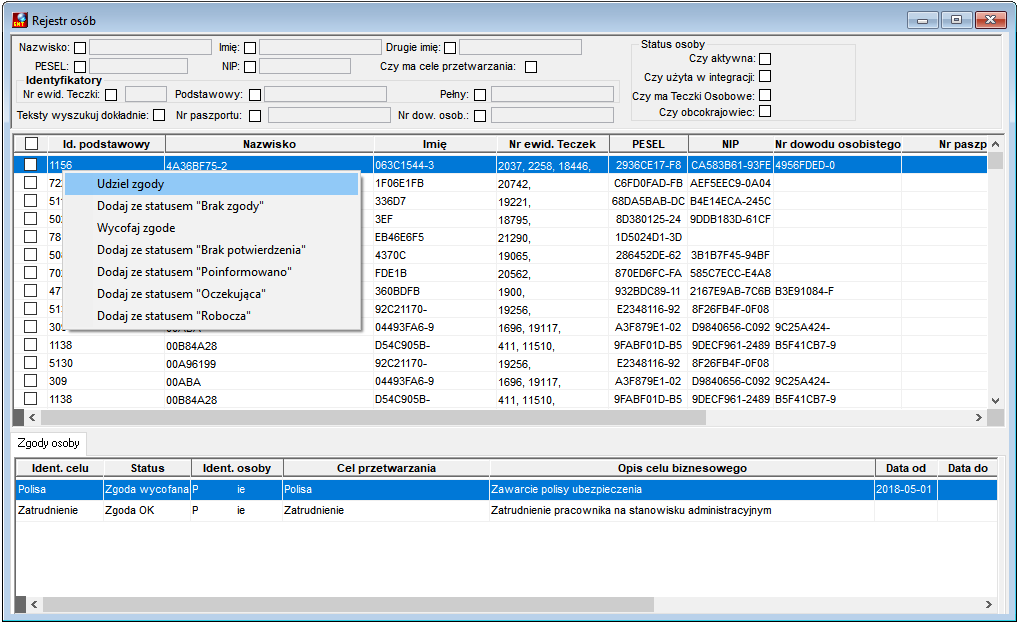Toggle the Podstawowy identifier checkbox
The width and height of the screenshot is (1017, 622).
coord(255,95)
